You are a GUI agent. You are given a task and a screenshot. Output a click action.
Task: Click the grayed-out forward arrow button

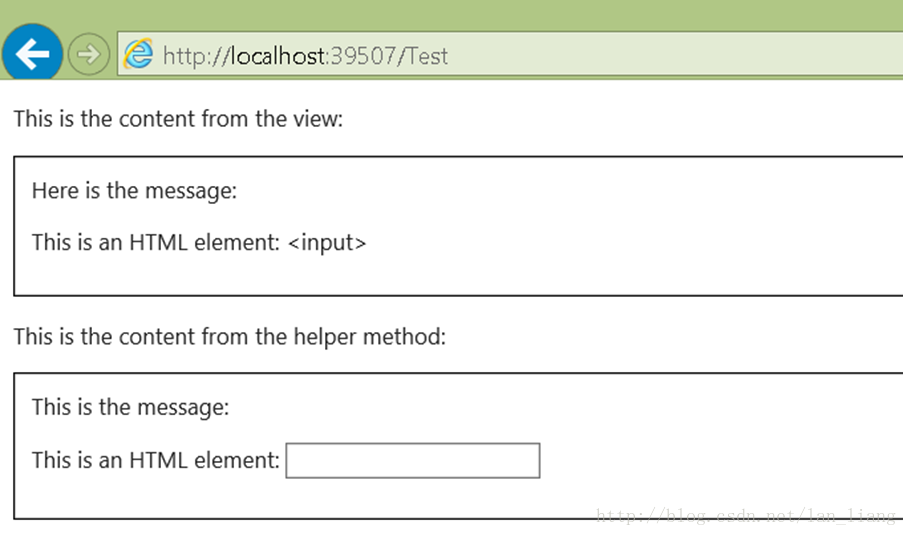89,54
